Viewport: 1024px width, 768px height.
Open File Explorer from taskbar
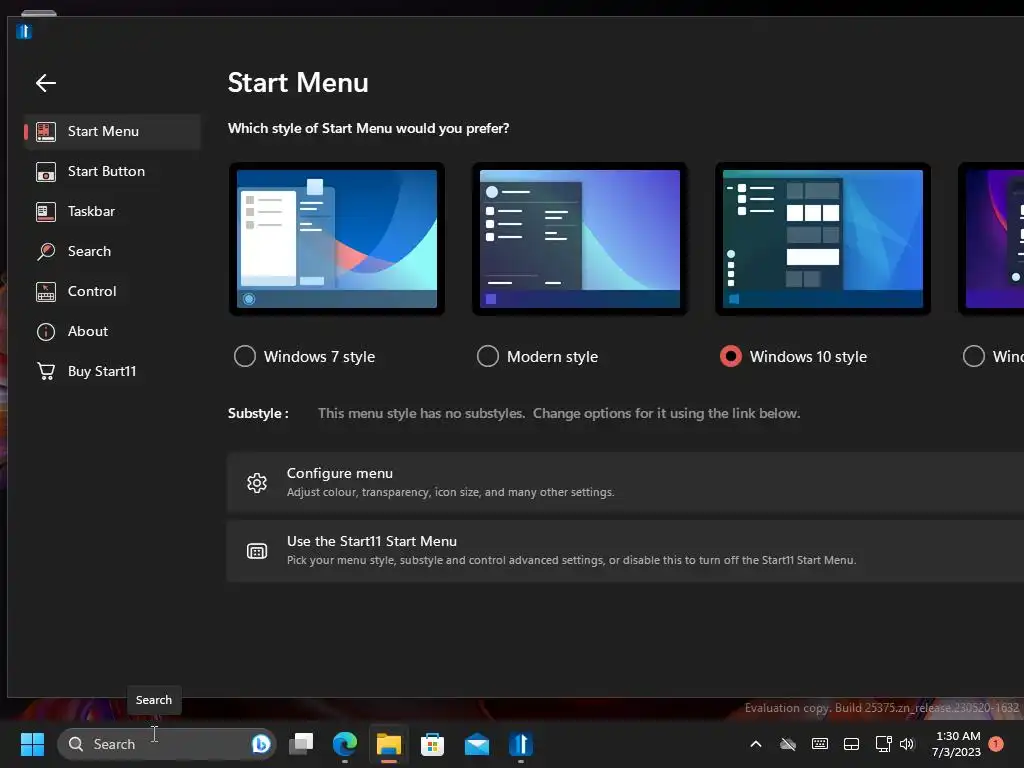point(389,744)
